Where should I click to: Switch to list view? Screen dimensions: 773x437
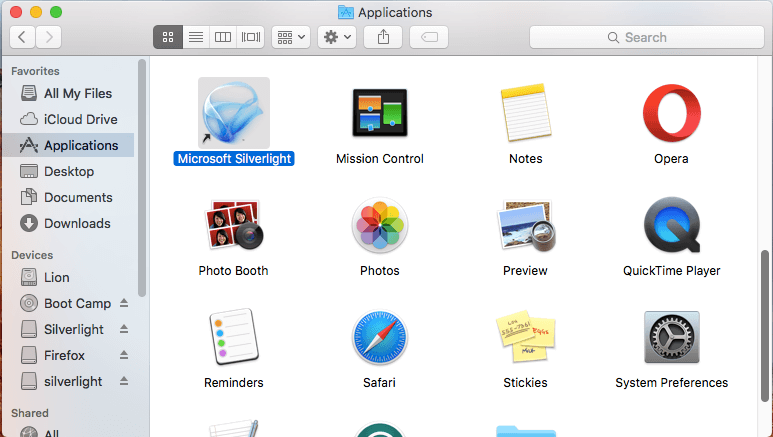196,37
